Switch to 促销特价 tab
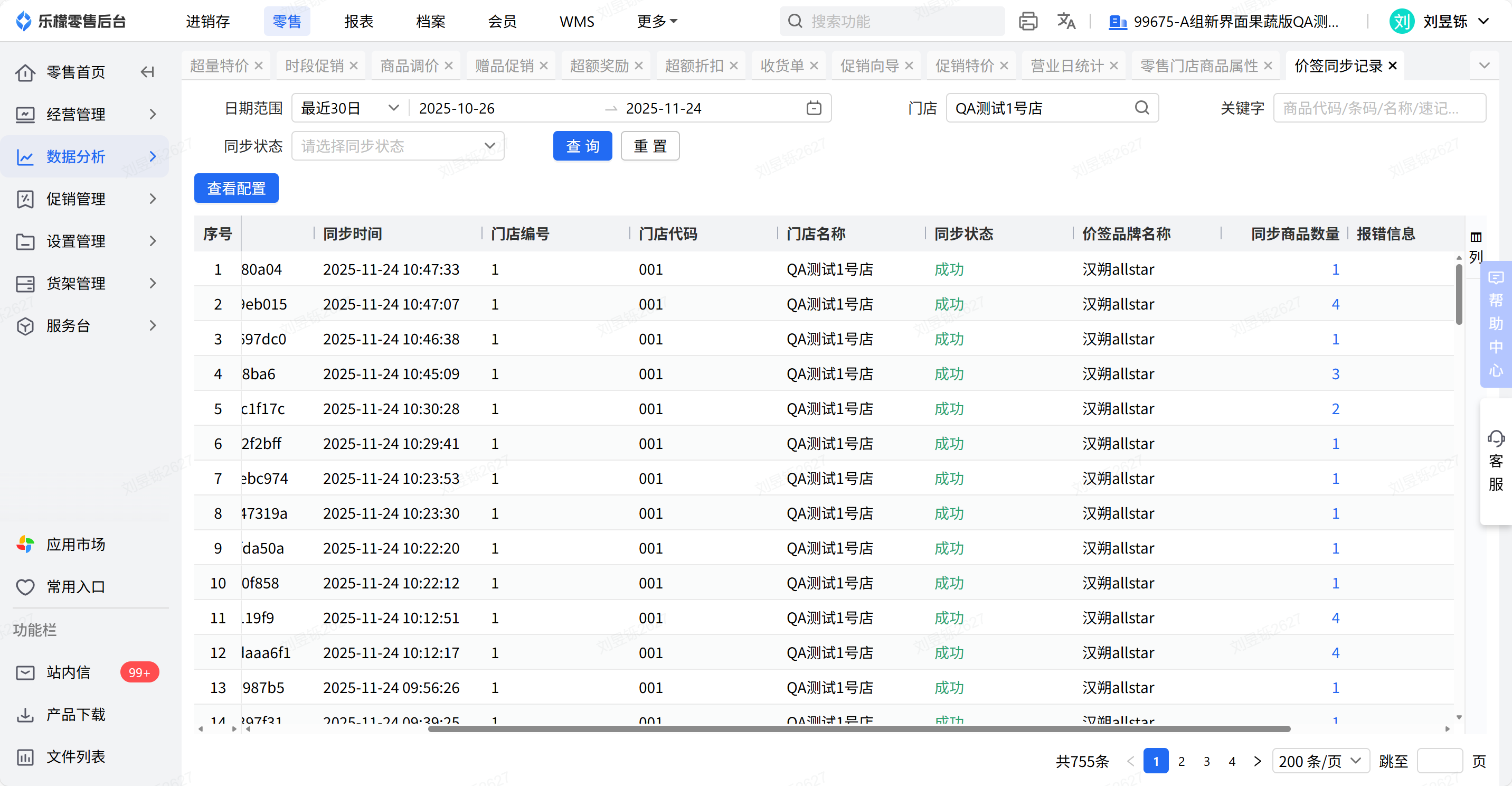 pyautogui.click(x=964, y=66)
